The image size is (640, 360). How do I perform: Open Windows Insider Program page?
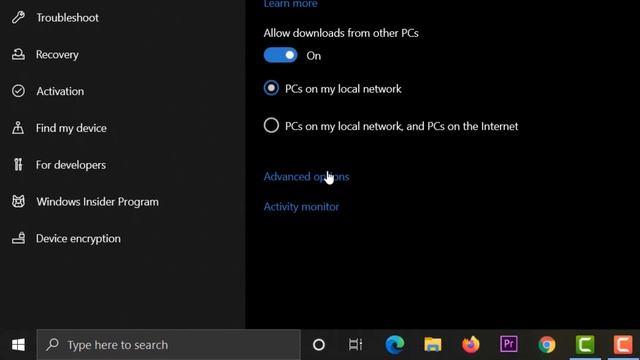97,201
